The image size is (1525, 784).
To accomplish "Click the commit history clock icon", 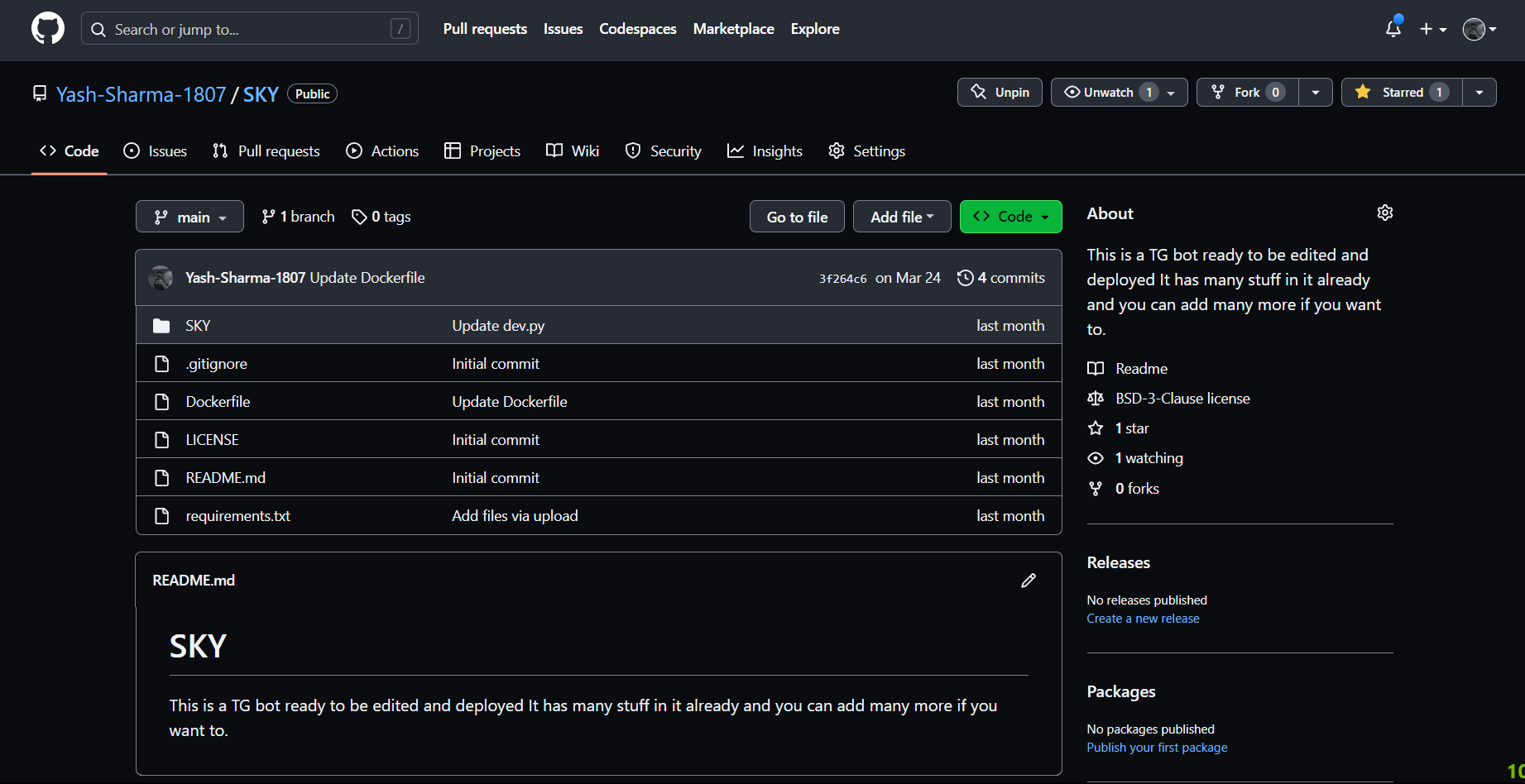I will pos(965,278).
